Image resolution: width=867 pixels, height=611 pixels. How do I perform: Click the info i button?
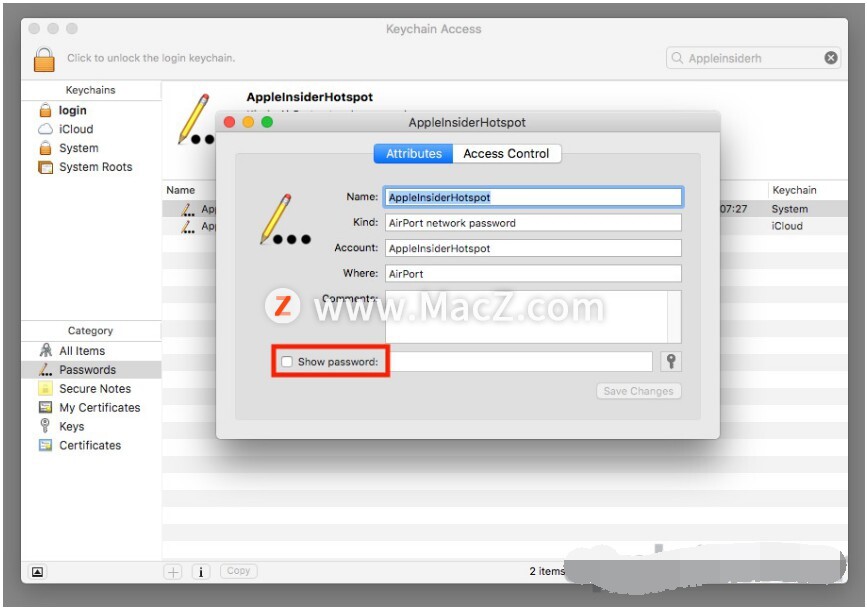coord(201,572)
